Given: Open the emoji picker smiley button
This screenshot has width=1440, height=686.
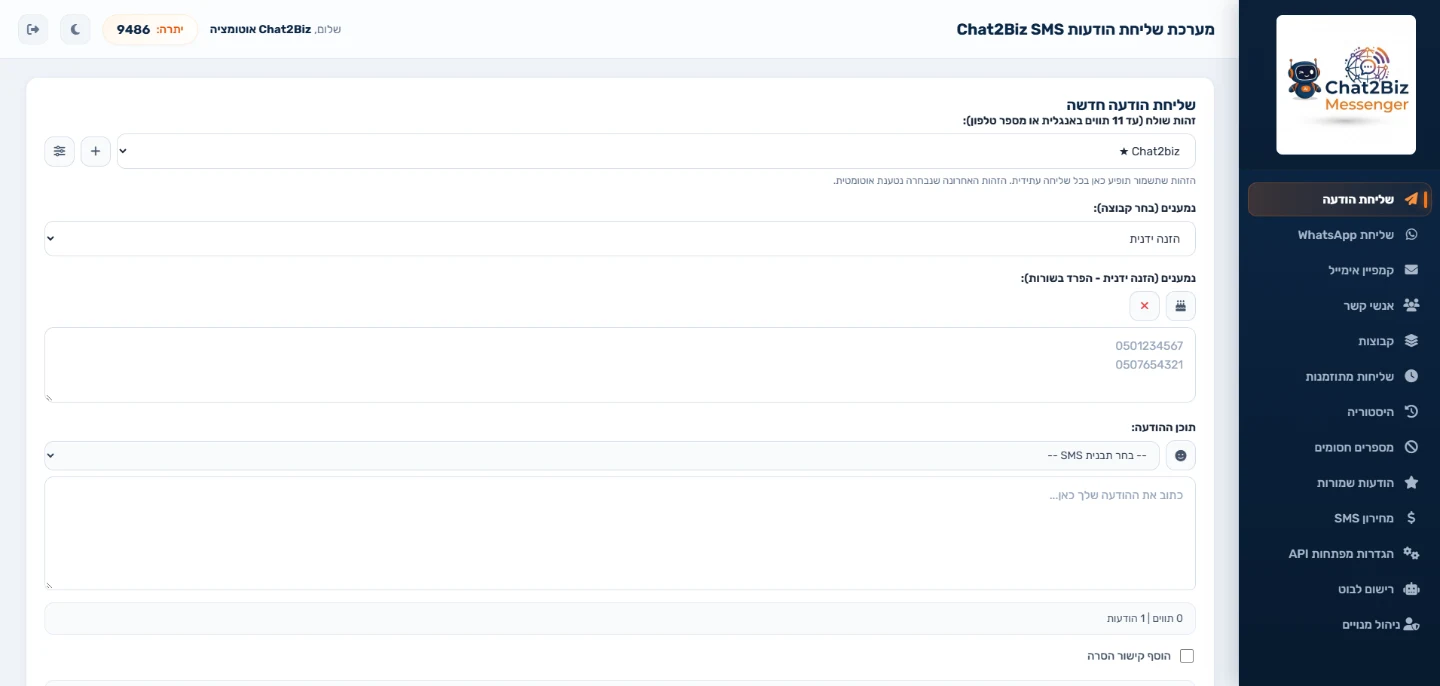Looking at the screenshot, I should [1181, 456].
